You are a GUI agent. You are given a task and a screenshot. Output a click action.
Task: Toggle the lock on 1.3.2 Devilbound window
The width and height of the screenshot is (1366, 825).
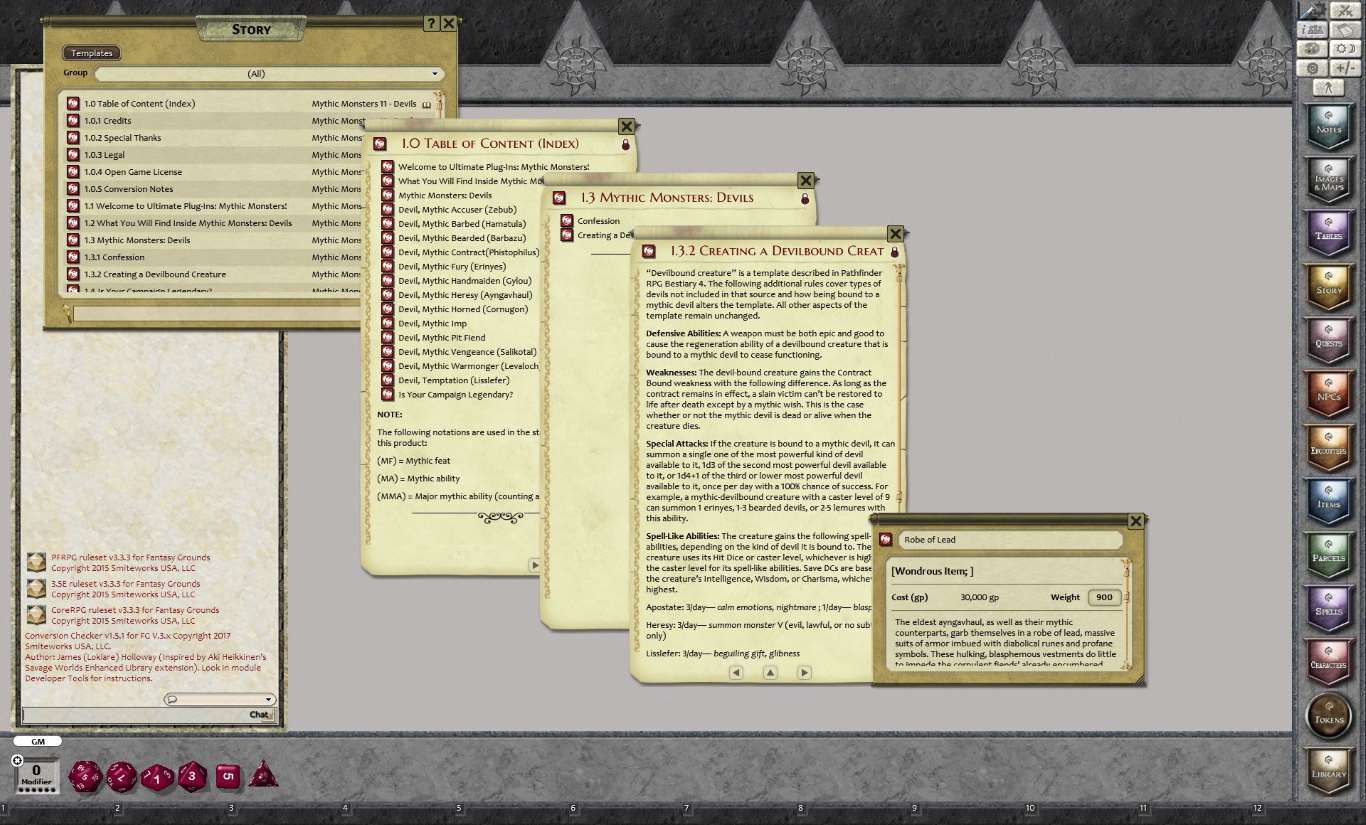pyautogui.click(x=894, y=251)
